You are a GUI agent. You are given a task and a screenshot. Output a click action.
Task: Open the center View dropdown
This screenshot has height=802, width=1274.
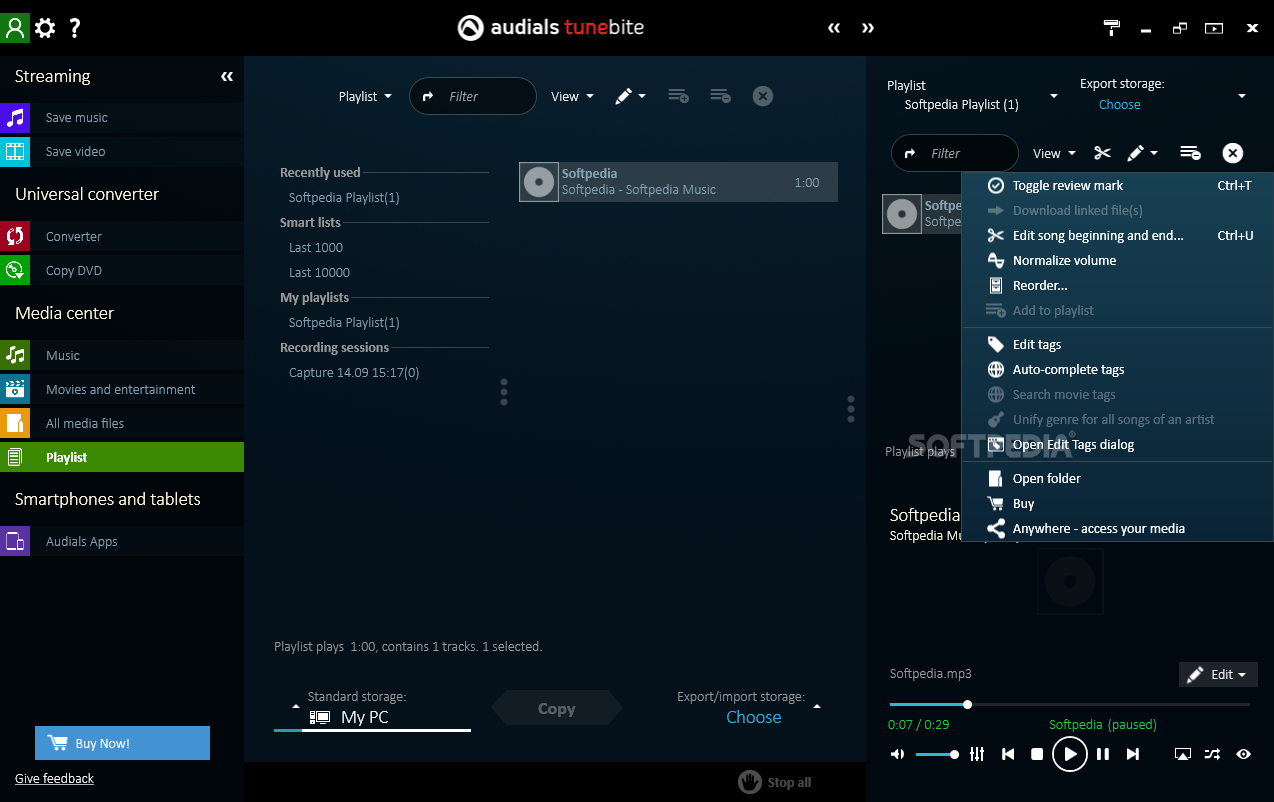[x=572, y=96]
